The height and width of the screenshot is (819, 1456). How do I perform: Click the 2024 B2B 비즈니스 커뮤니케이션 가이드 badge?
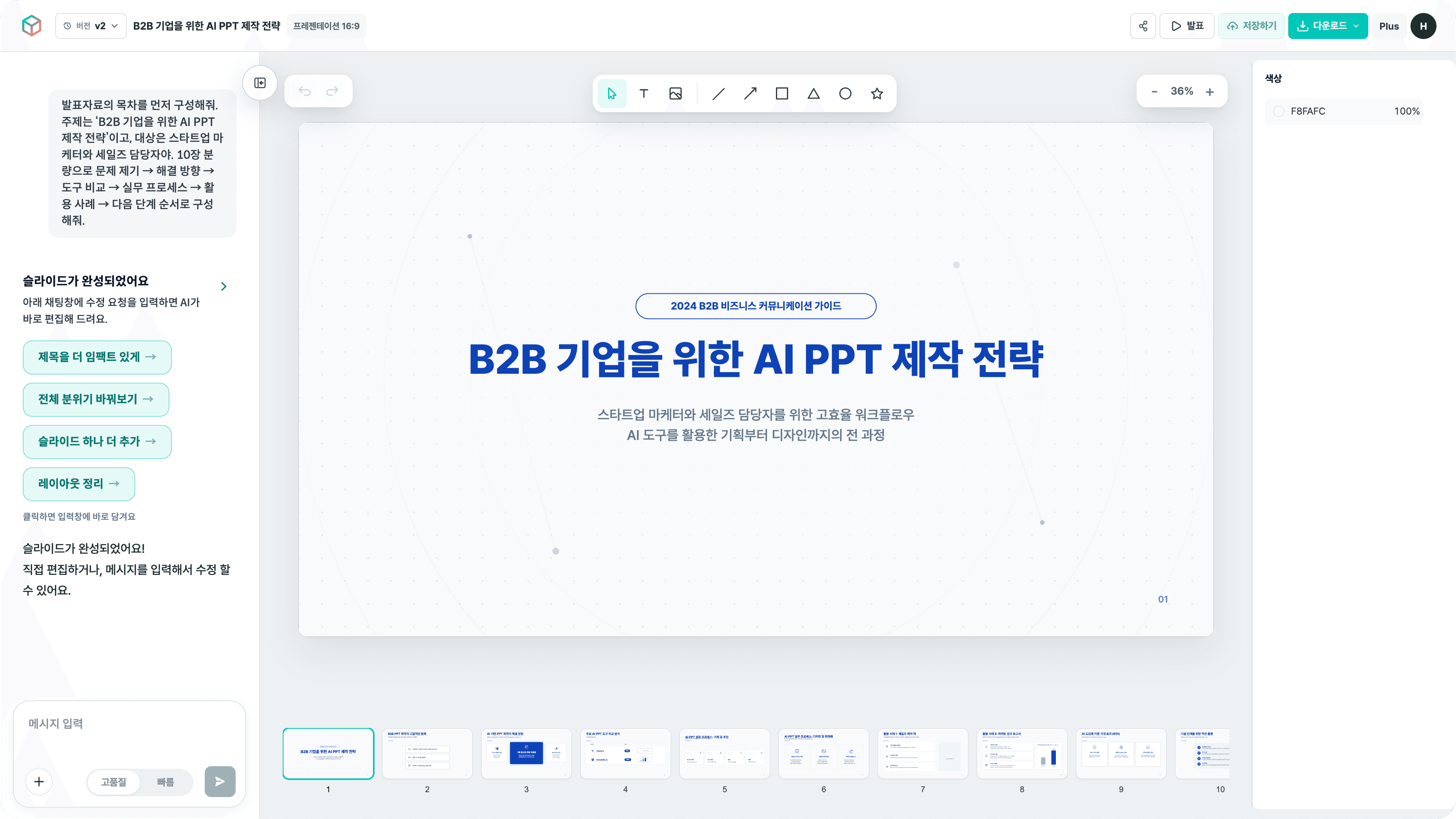point(756,306)
